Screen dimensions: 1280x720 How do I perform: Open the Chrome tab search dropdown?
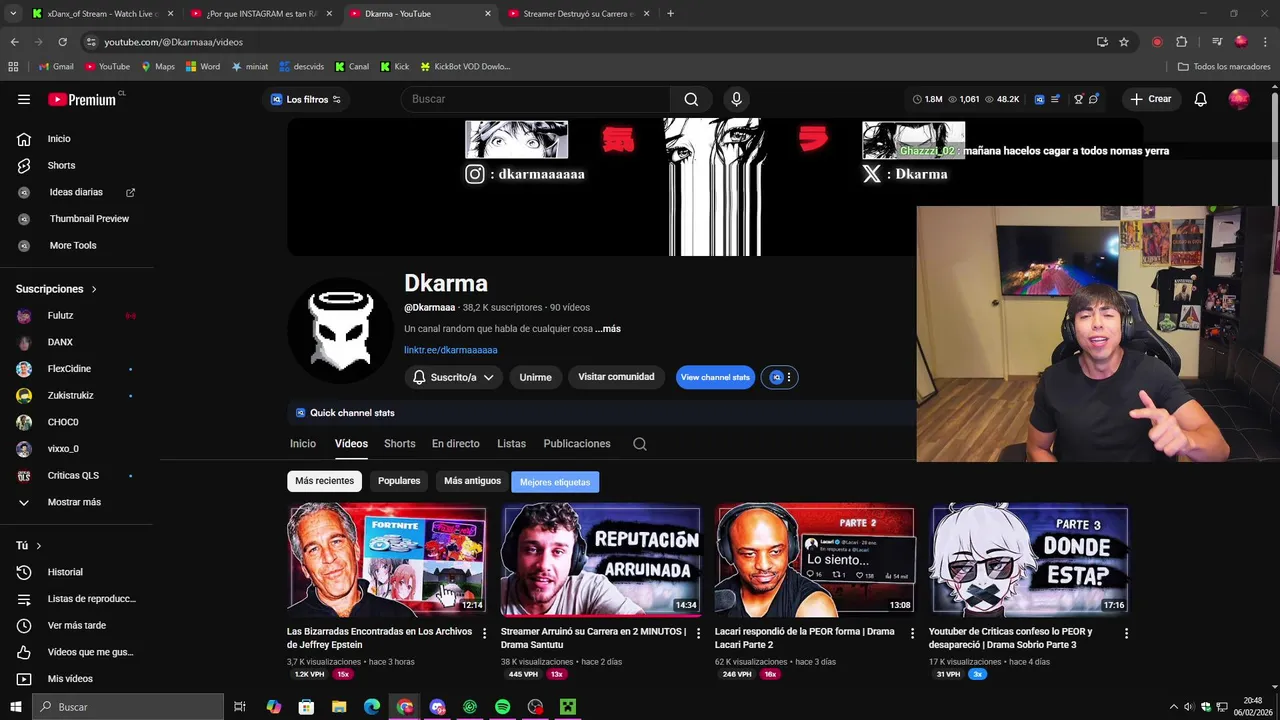13,14
